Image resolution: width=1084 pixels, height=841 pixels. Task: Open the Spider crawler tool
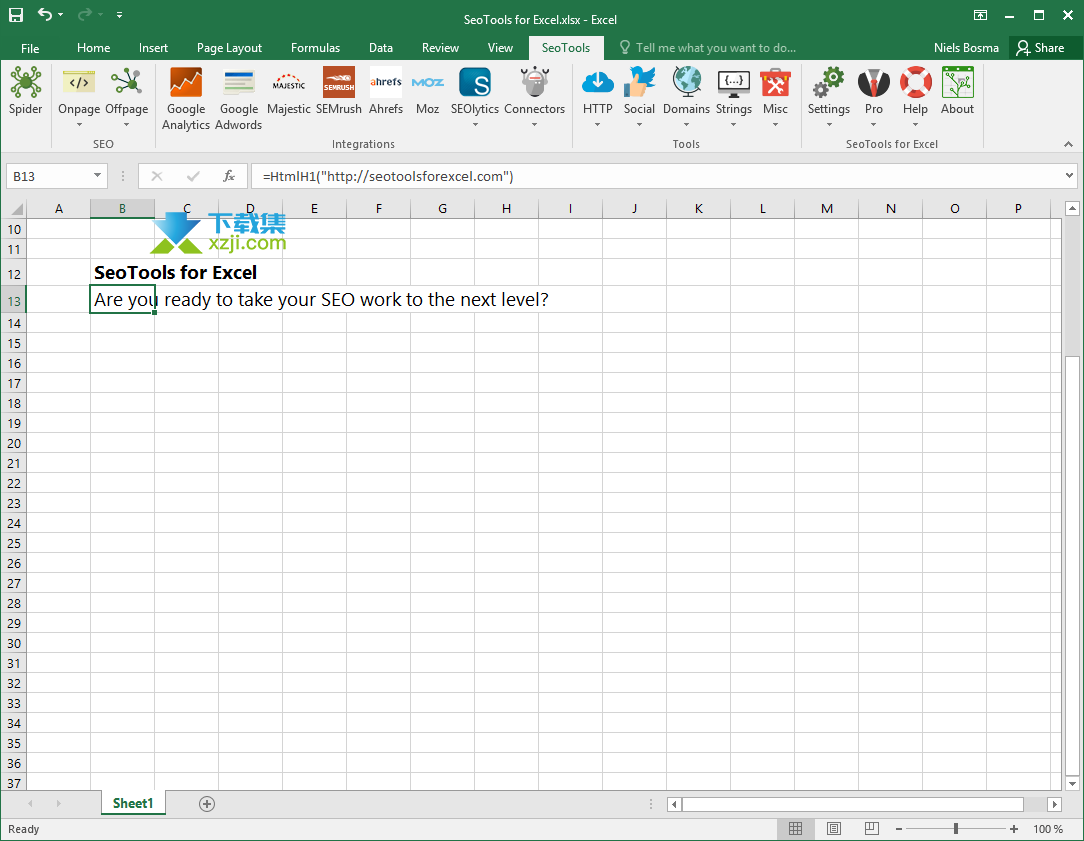26,91
